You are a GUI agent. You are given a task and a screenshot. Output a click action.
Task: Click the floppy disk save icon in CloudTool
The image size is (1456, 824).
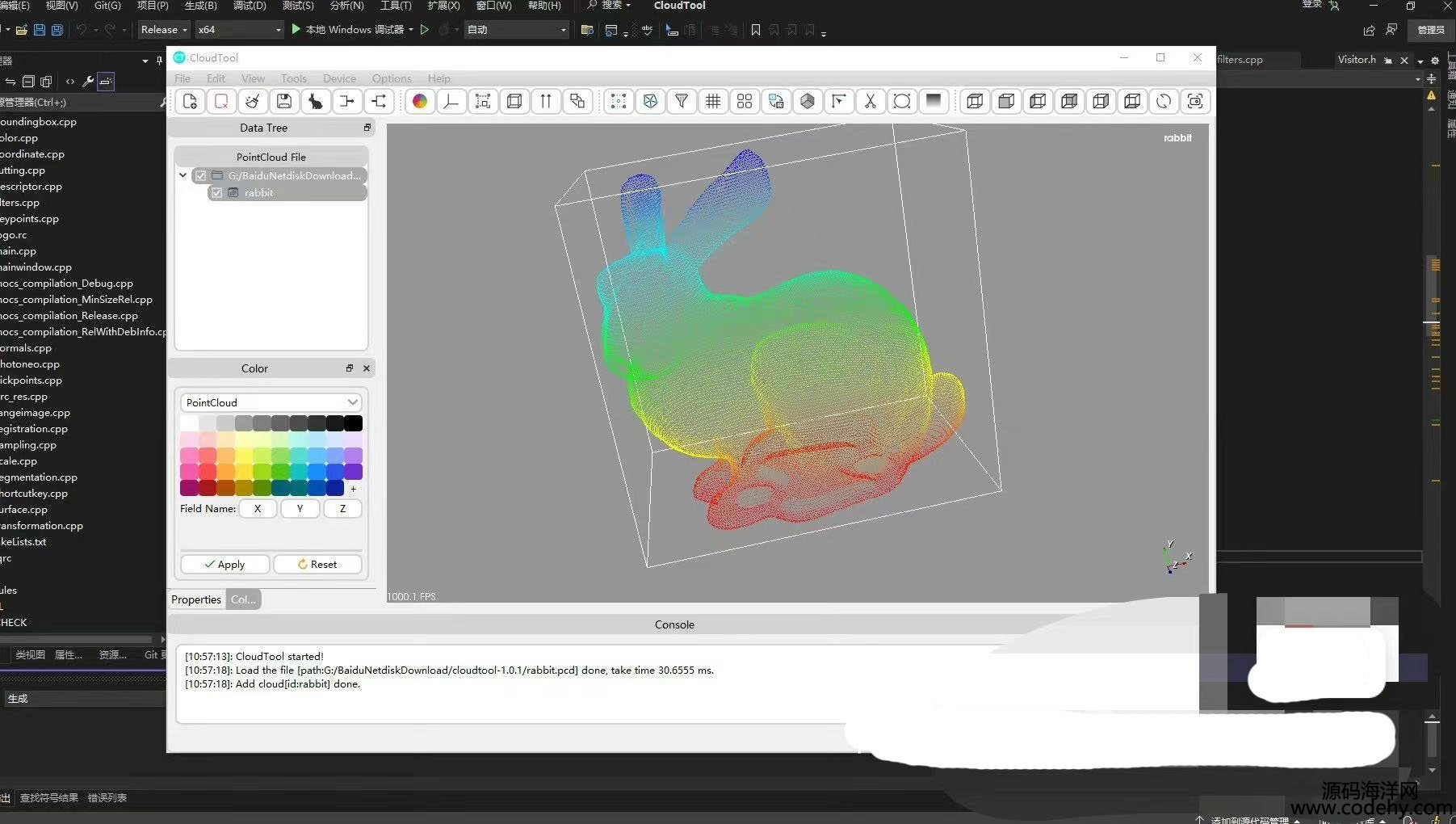284,101
